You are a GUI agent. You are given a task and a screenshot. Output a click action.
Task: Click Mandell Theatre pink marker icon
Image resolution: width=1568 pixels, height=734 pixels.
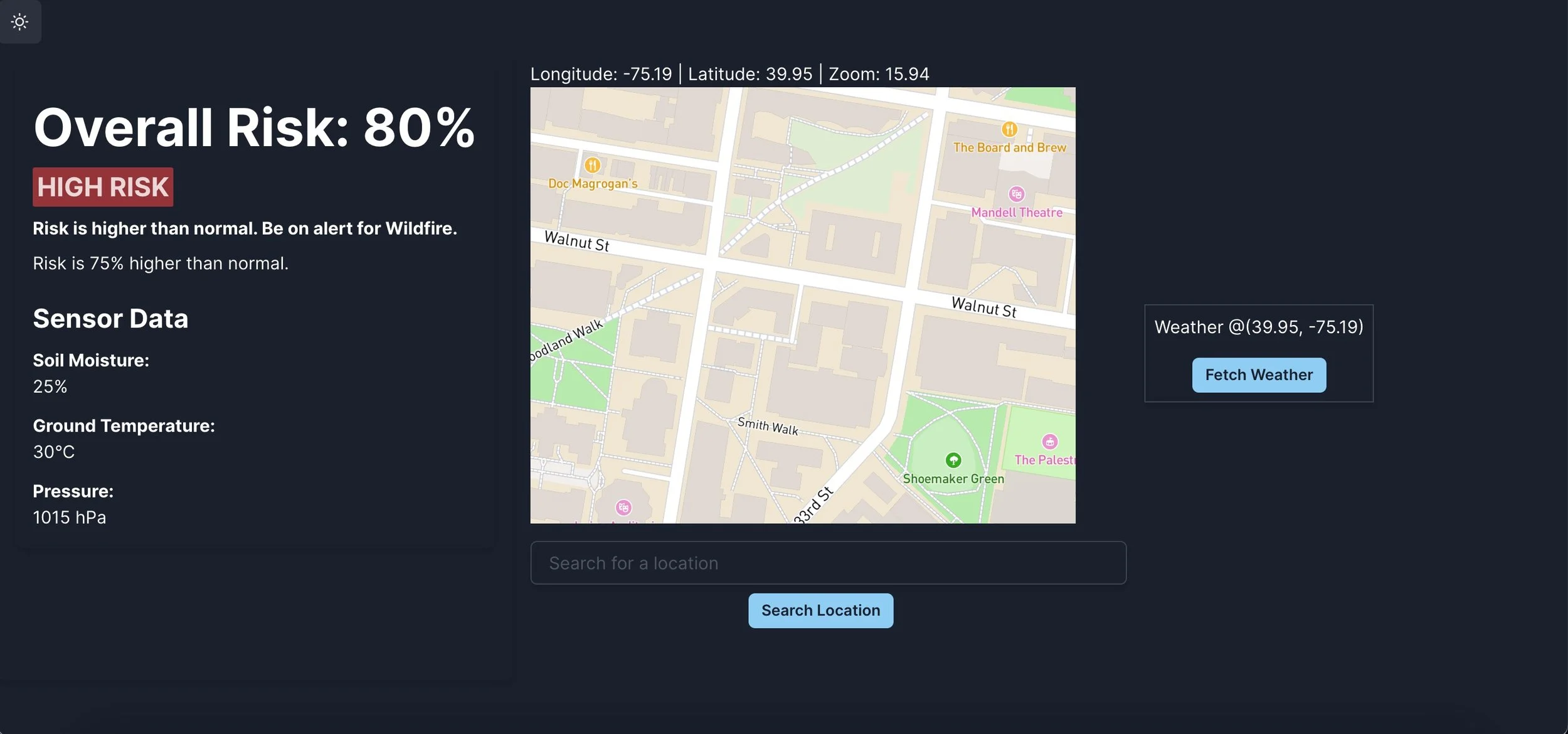[x=1016, y=194]
